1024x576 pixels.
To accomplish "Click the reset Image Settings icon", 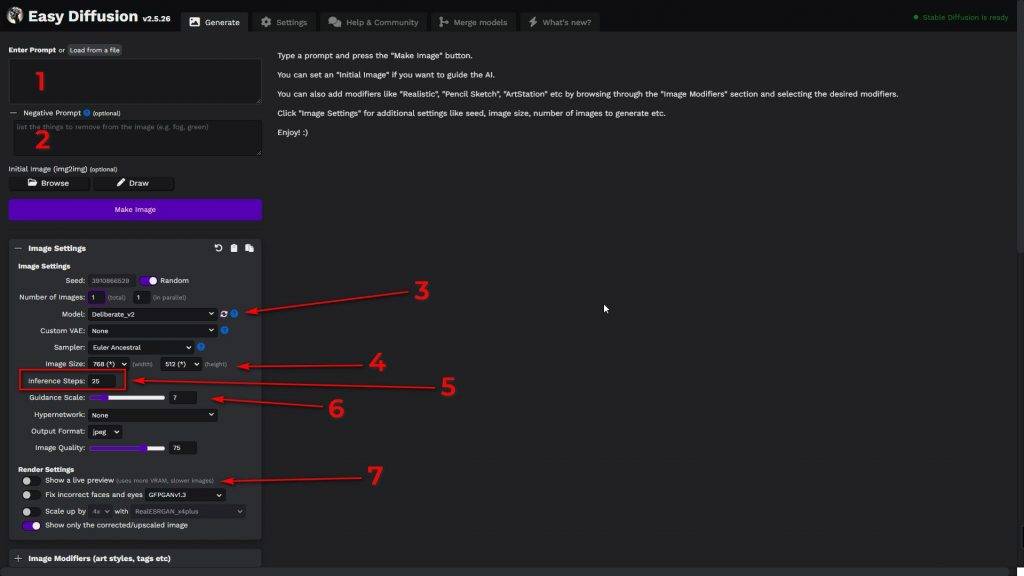I will coord(219,248).
